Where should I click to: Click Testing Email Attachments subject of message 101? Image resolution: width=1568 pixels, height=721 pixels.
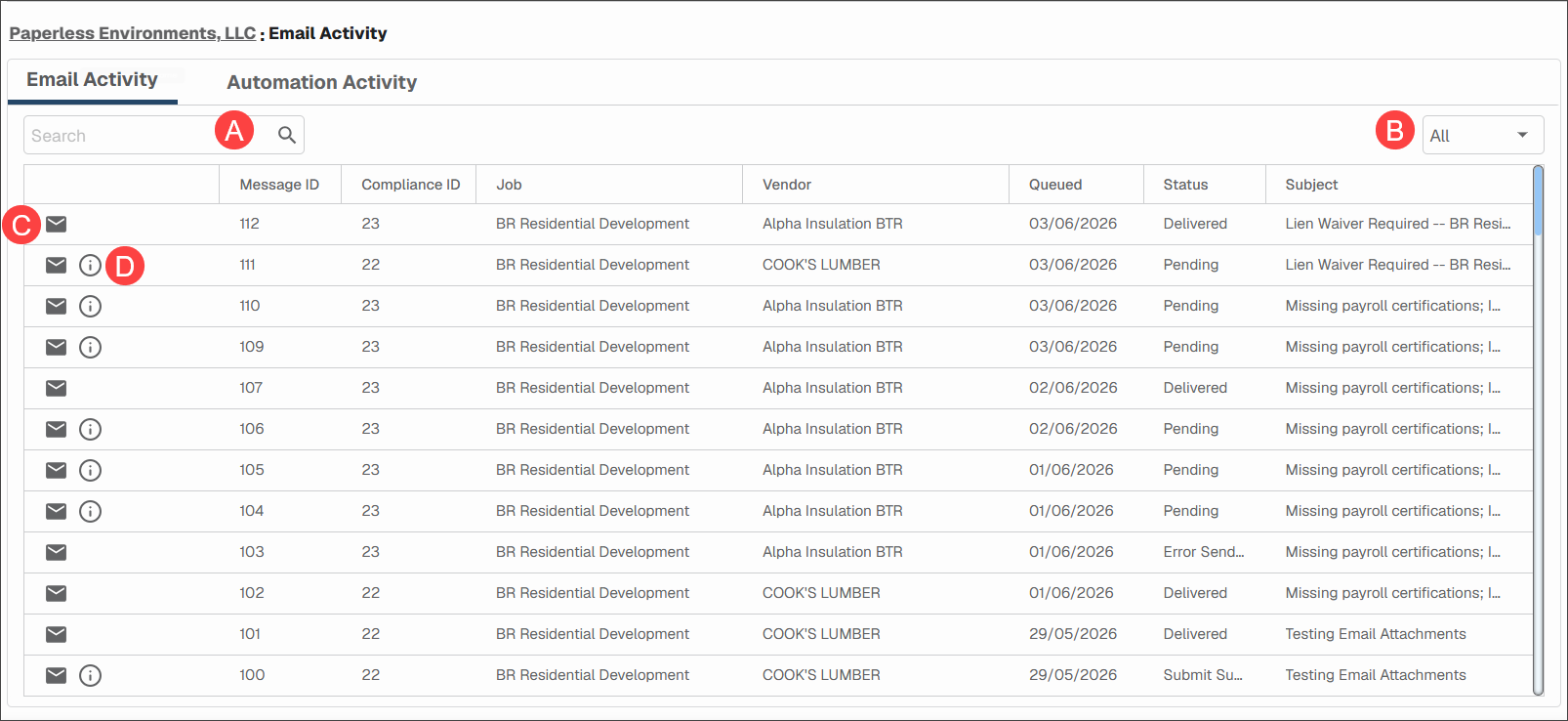[x=1376, y=634]
